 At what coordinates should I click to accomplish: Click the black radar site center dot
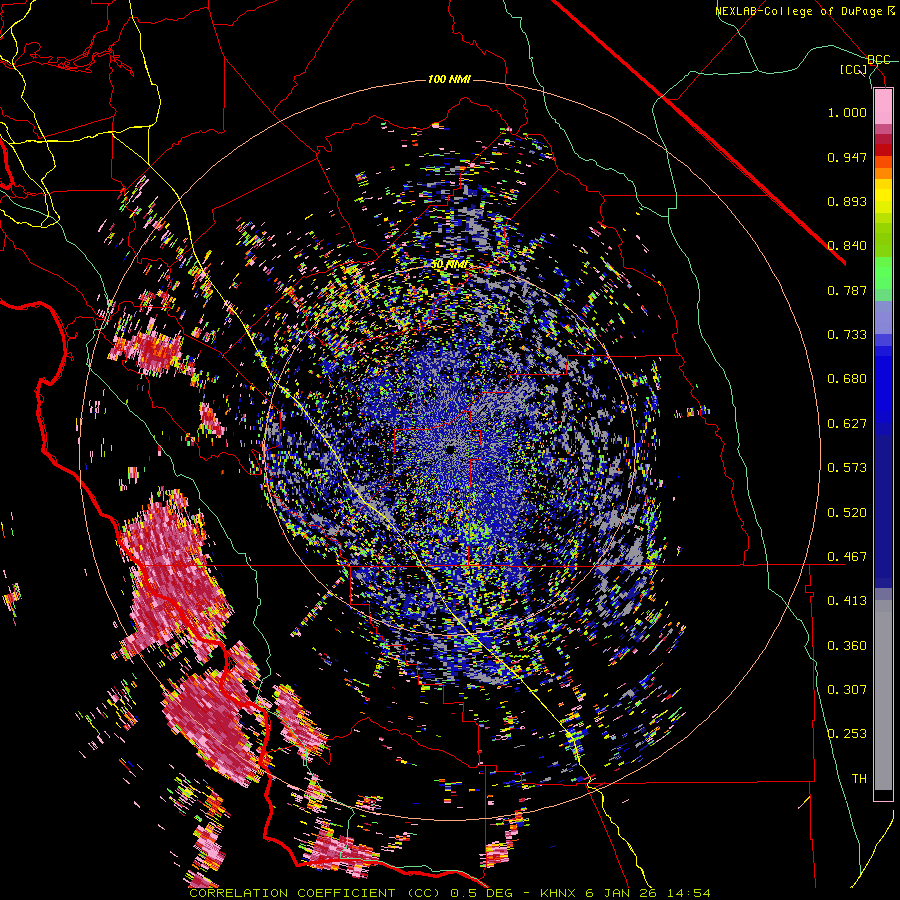(450, 449)
